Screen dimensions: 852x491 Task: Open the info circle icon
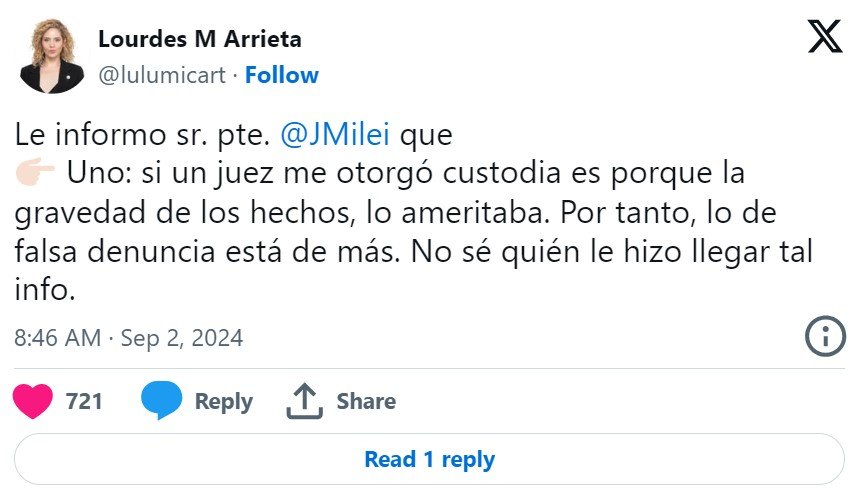[825, 338]
